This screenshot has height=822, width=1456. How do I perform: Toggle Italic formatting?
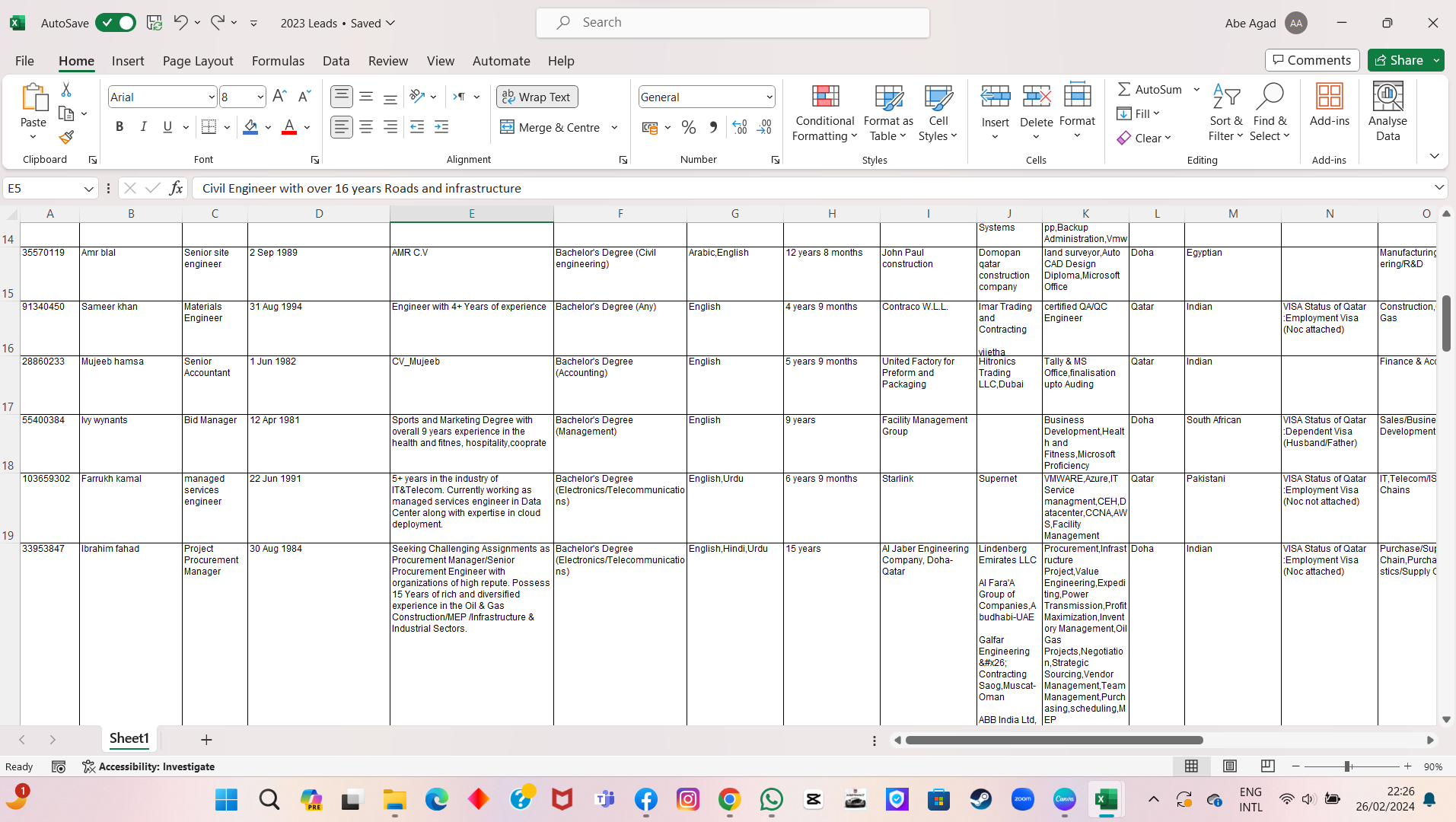143,127
